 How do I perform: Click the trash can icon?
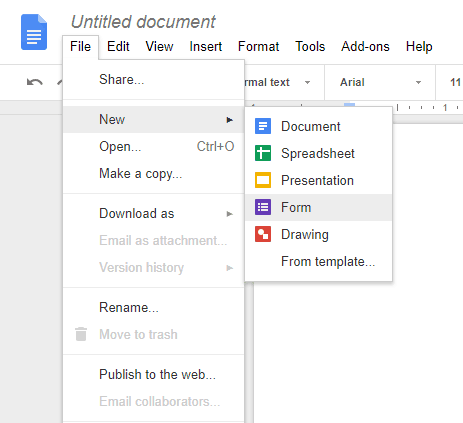coord(81,334)
